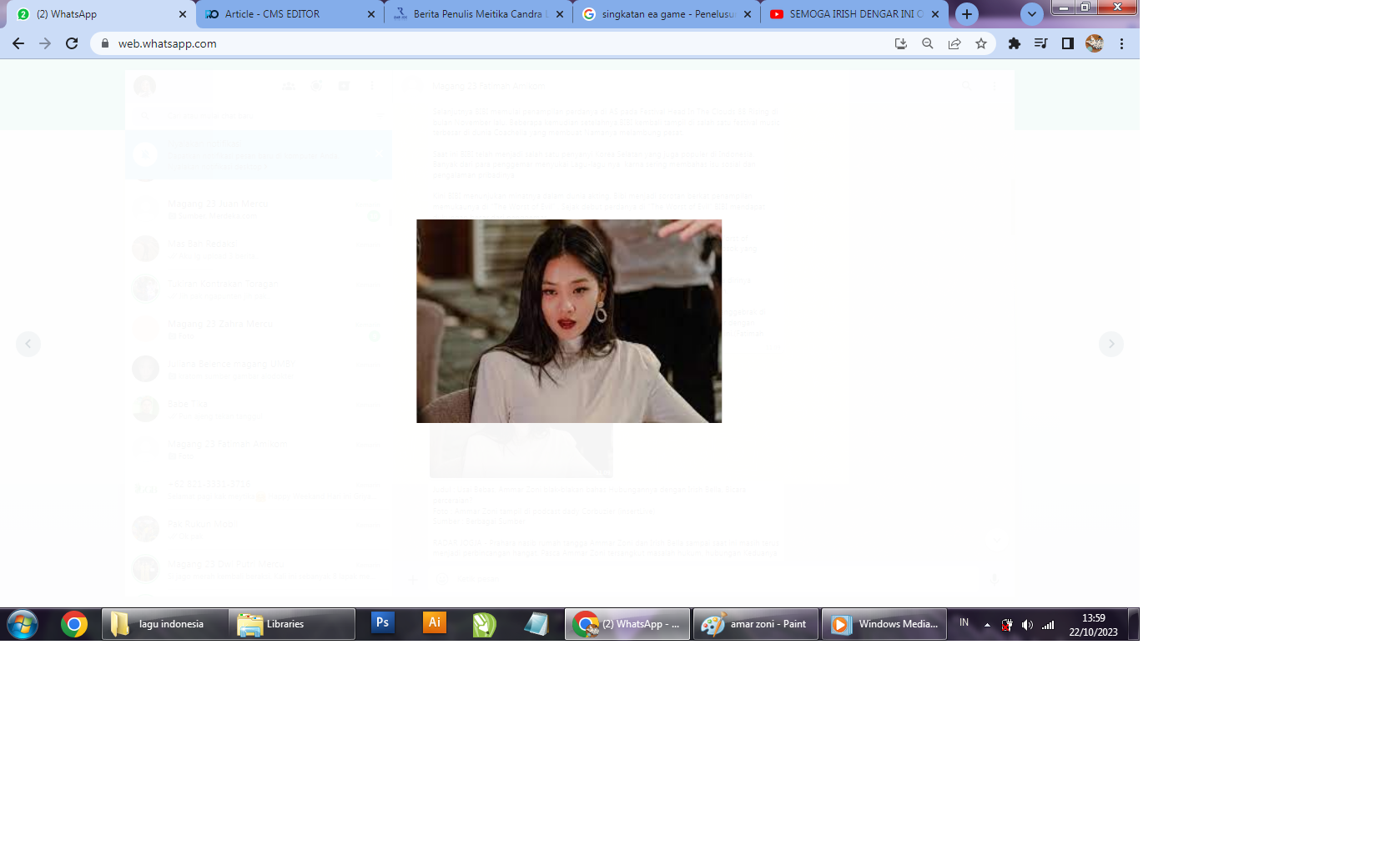Switch to Windows Media Player in taskbar
This screenshot has height=861, width=1400.
tap(884, 624)
